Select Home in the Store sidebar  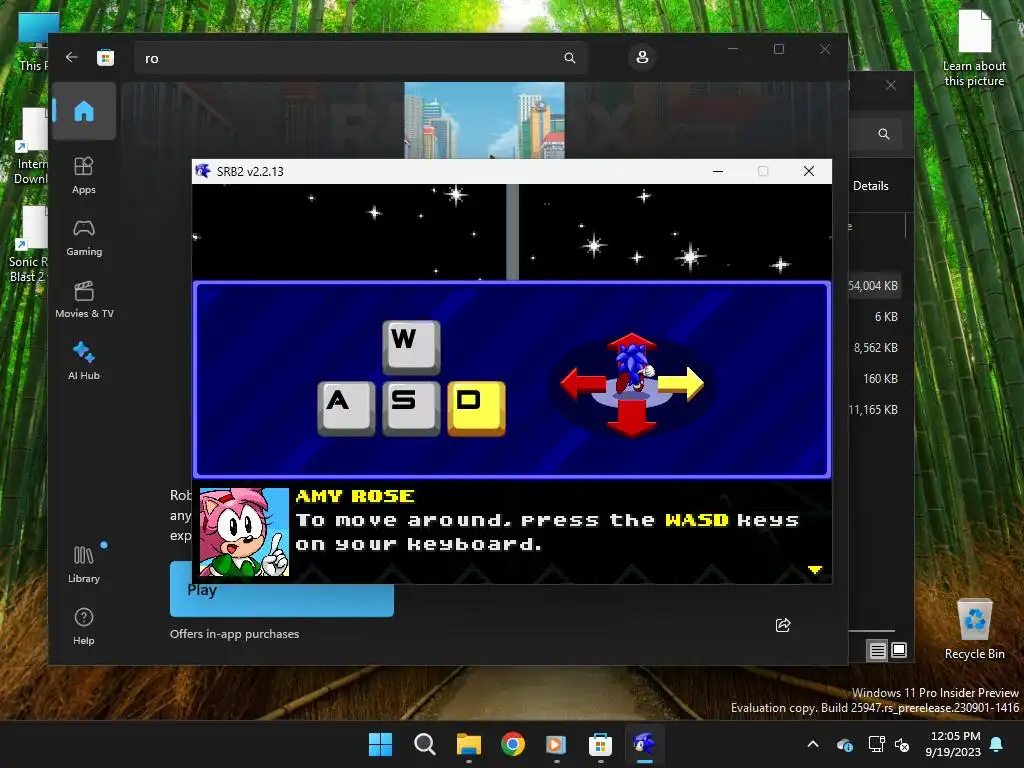(x=84, y=111)
